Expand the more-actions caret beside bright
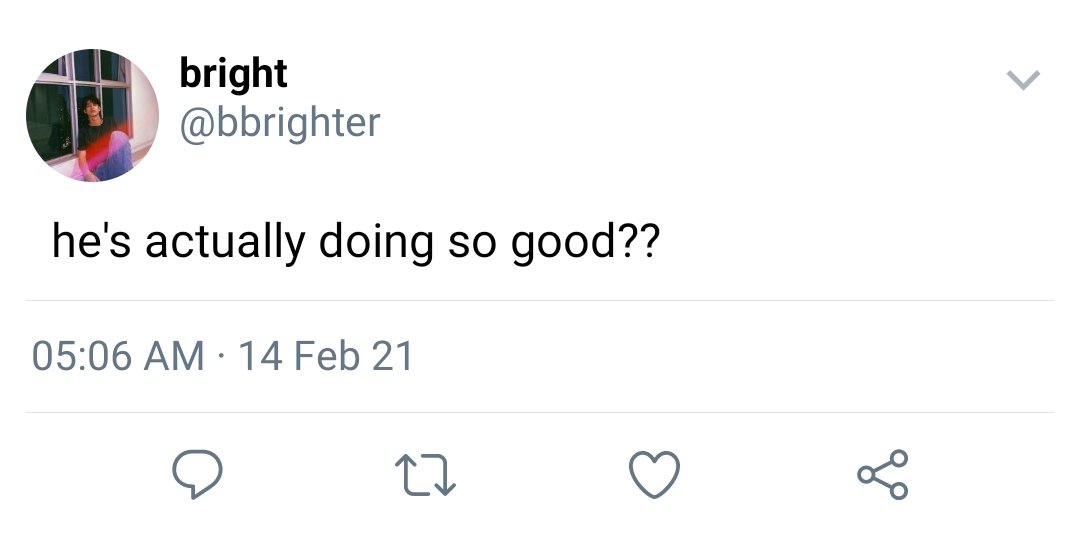 [x=1023, y=80]
